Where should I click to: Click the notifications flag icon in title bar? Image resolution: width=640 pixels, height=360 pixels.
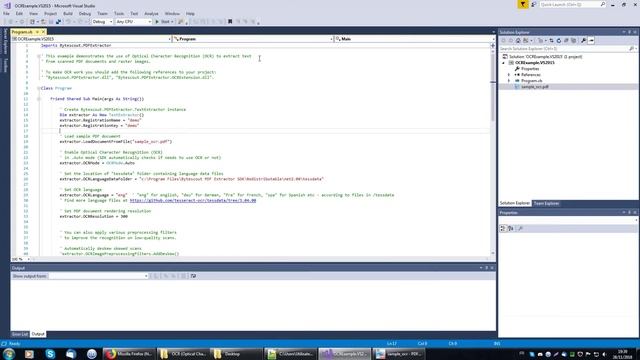[x=523, y=4]
